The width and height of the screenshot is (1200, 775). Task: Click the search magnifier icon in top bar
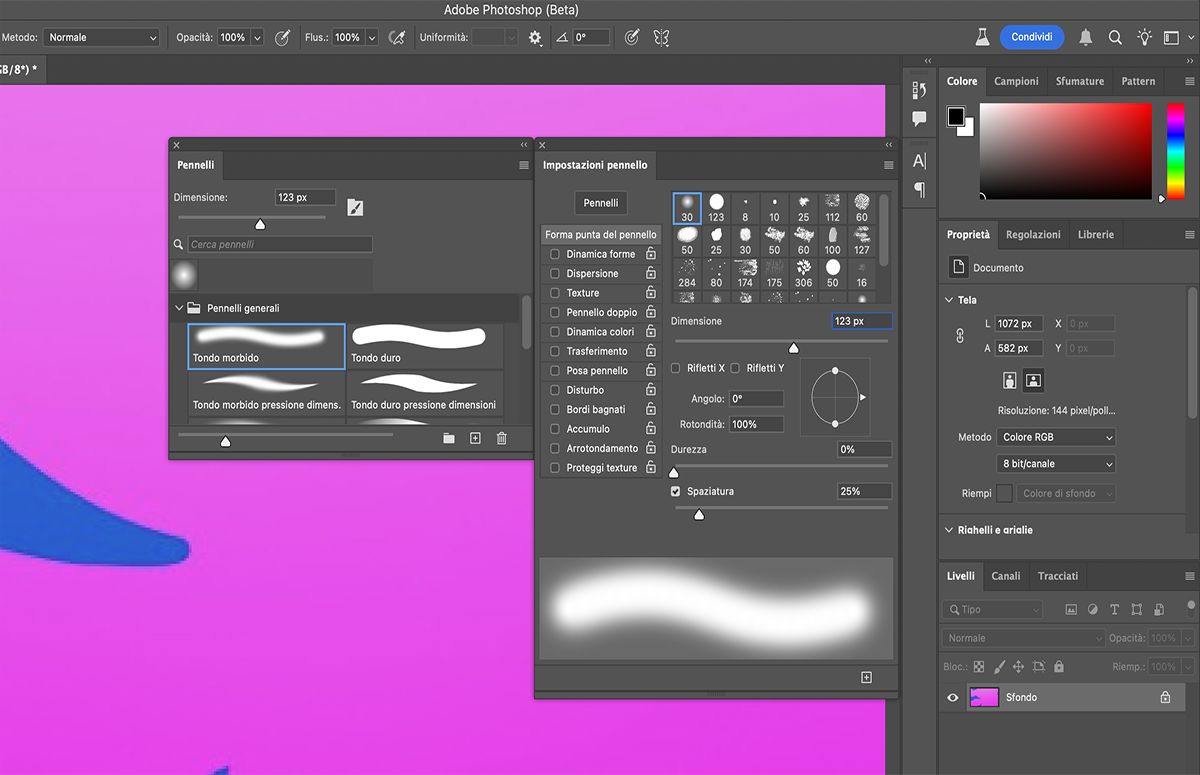(x=1115, y=37)
